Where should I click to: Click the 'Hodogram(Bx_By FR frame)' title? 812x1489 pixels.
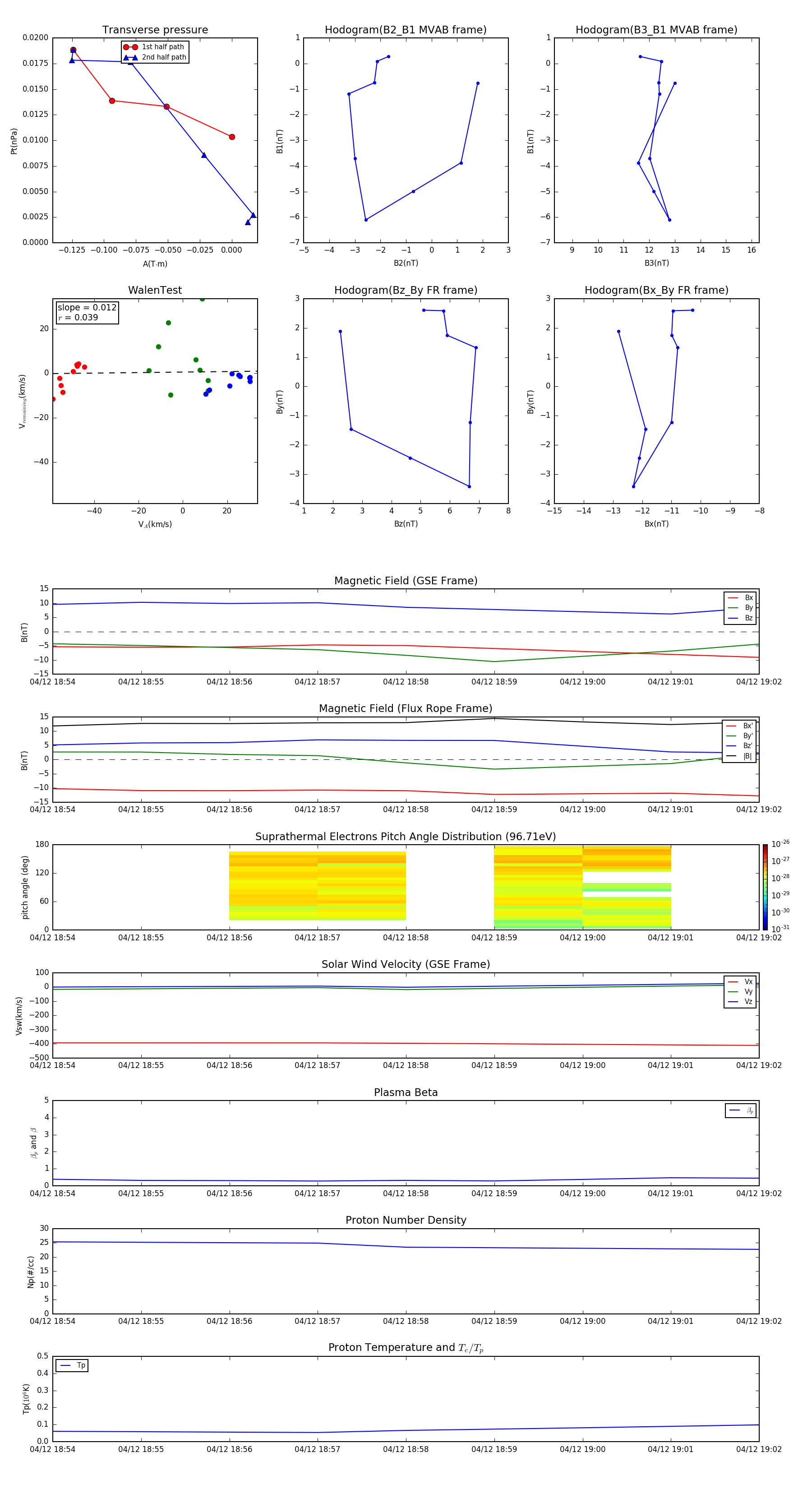pyautogui.click(x=656, y=290)
